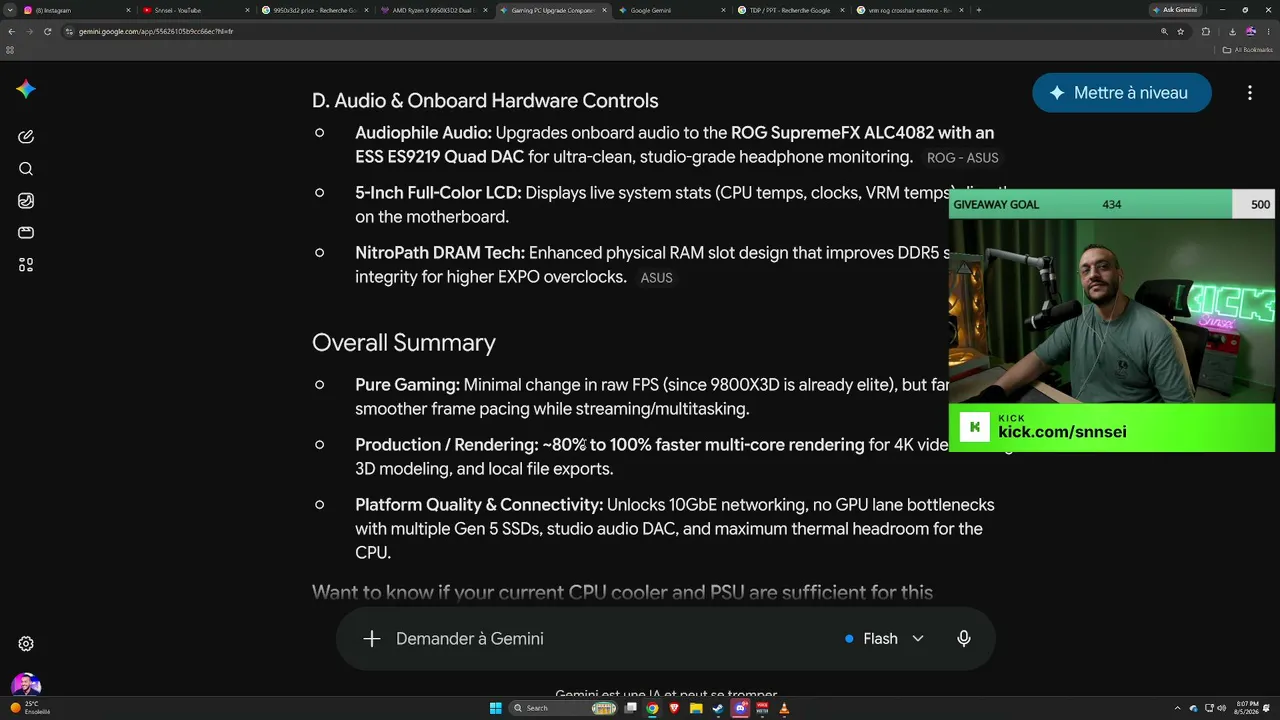Open VLC media player from taskbar
Viewport: 1280px width, 720px height.
[784, 708]
